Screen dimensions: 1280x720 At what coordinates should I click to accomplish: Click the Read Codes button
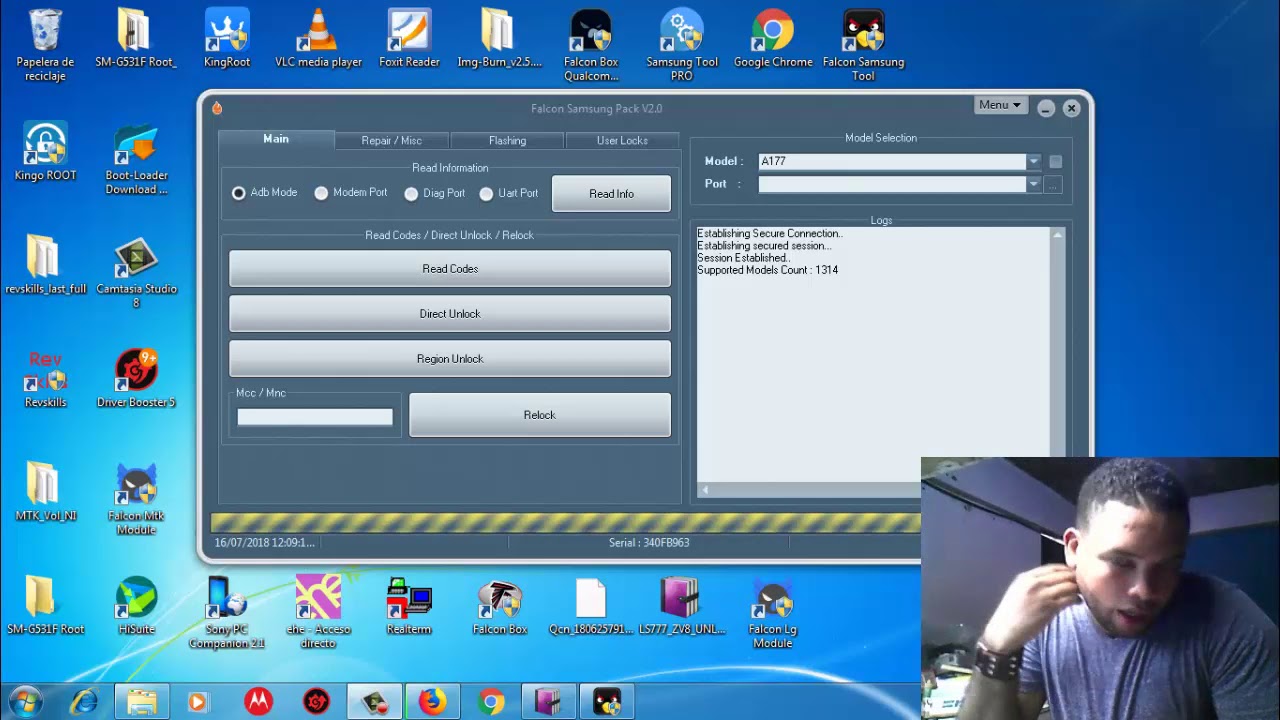[x=450, y=269]
